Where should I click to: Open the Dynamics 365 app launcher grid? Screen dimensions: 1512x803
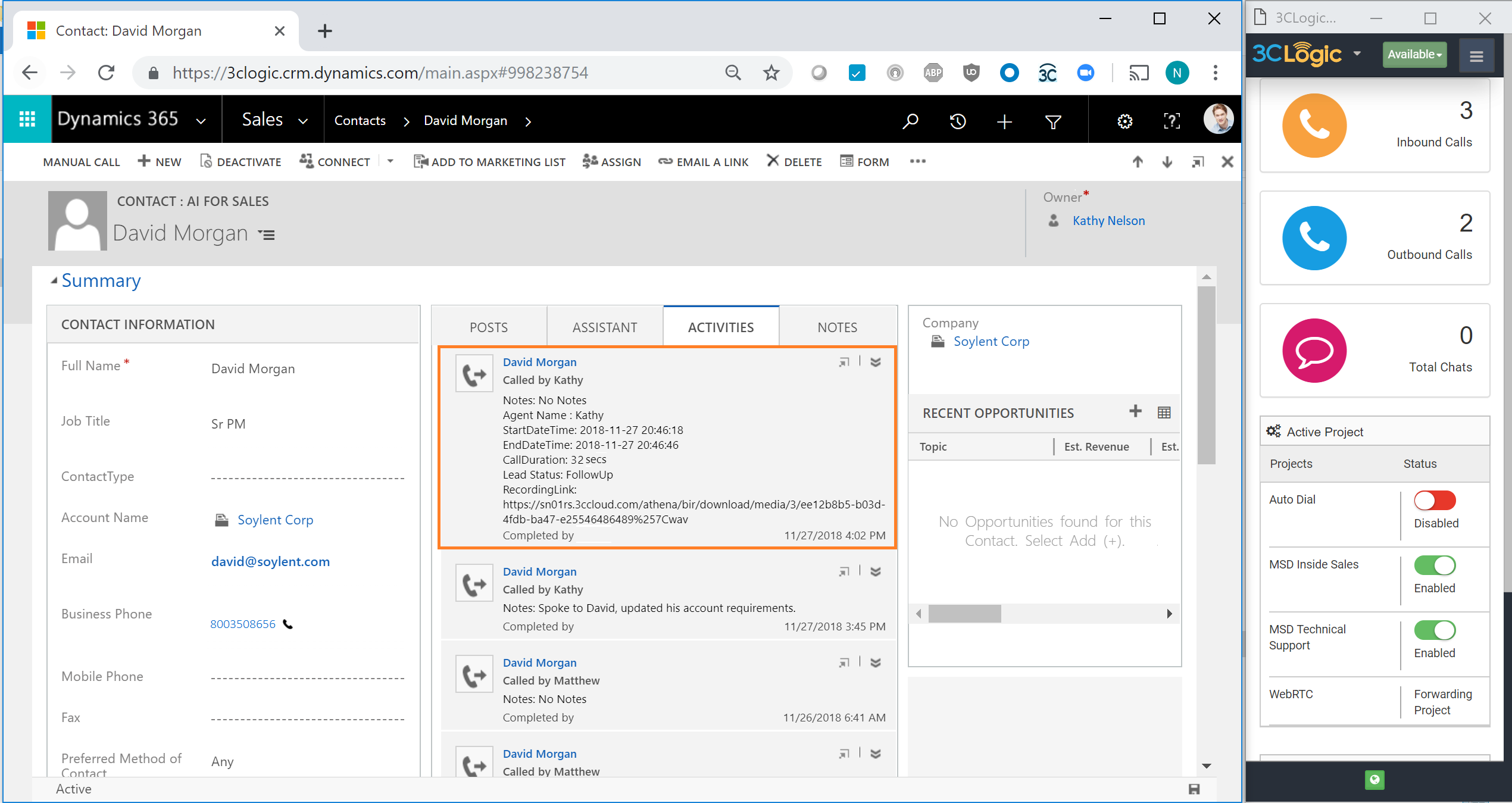click(27, 120)
